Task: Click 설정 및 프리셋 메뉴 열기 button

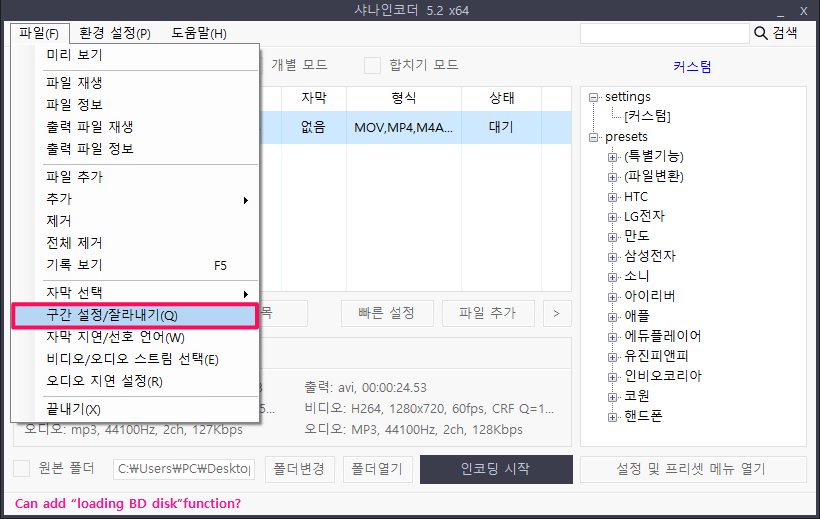Action: 693,469
